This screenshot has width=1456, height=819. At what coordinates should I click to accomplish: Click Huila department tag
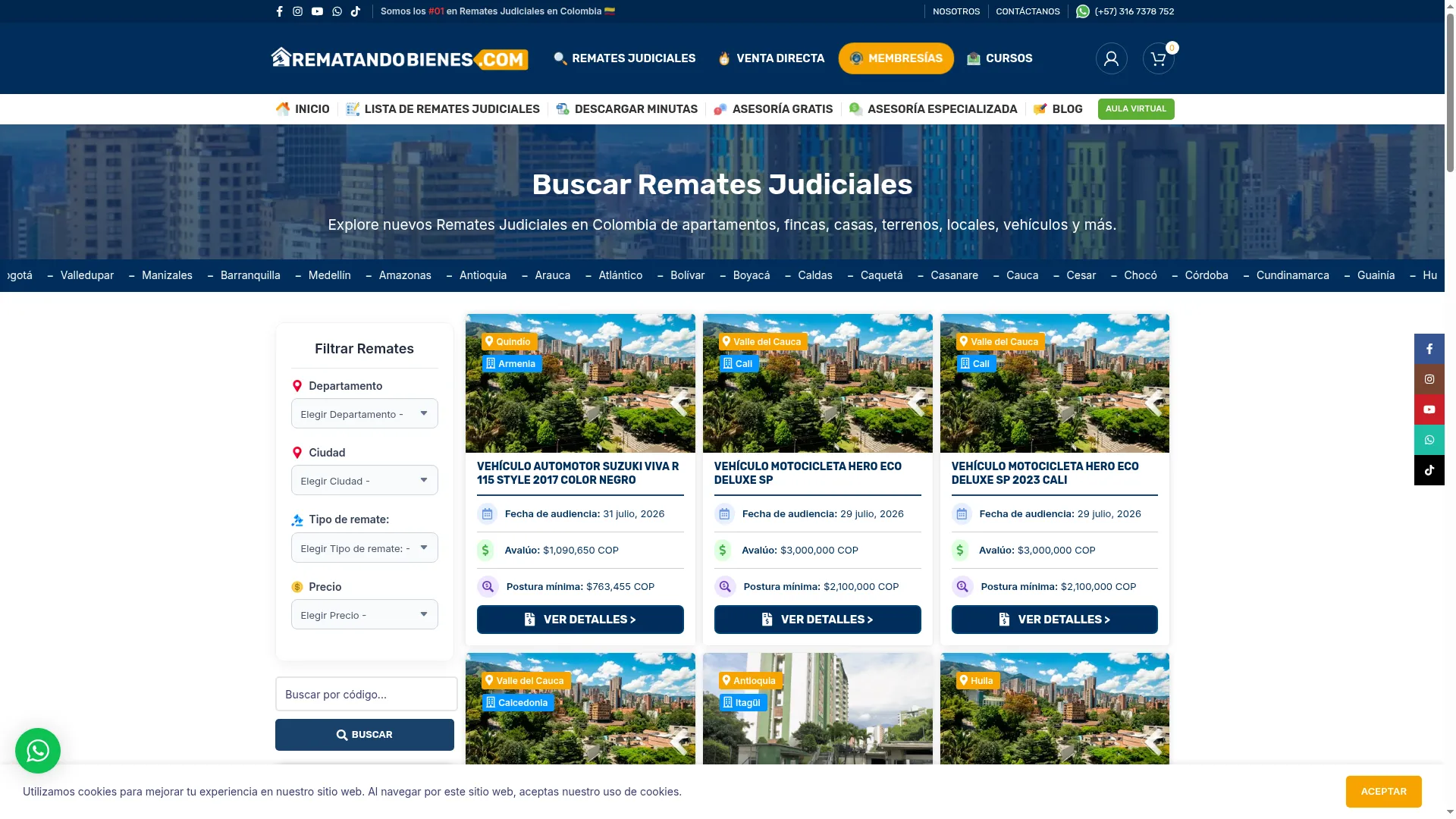click(x=977, y=681)
